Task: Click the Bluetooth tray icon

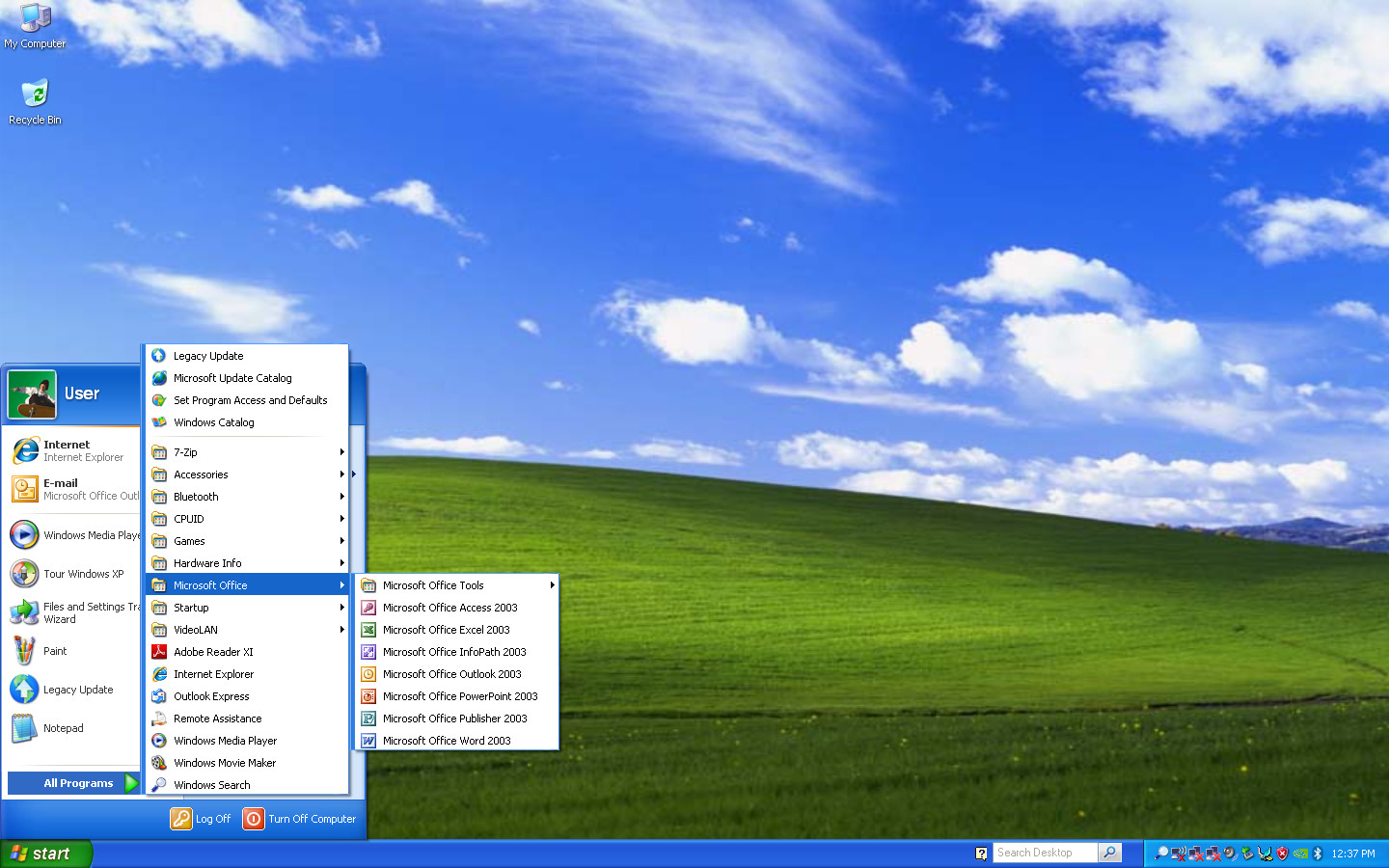Action: tap(1318, 854)
